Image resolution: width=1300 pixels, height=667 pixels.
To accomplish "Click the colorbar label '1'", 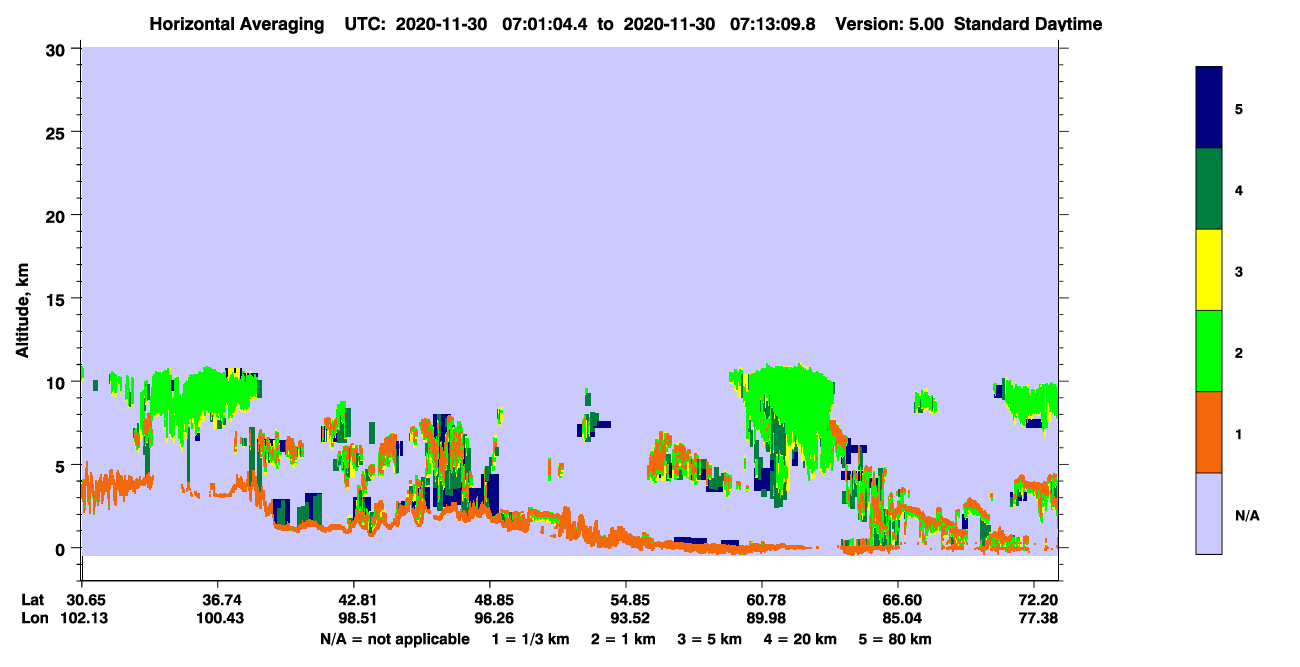I will pos(1239,433).
